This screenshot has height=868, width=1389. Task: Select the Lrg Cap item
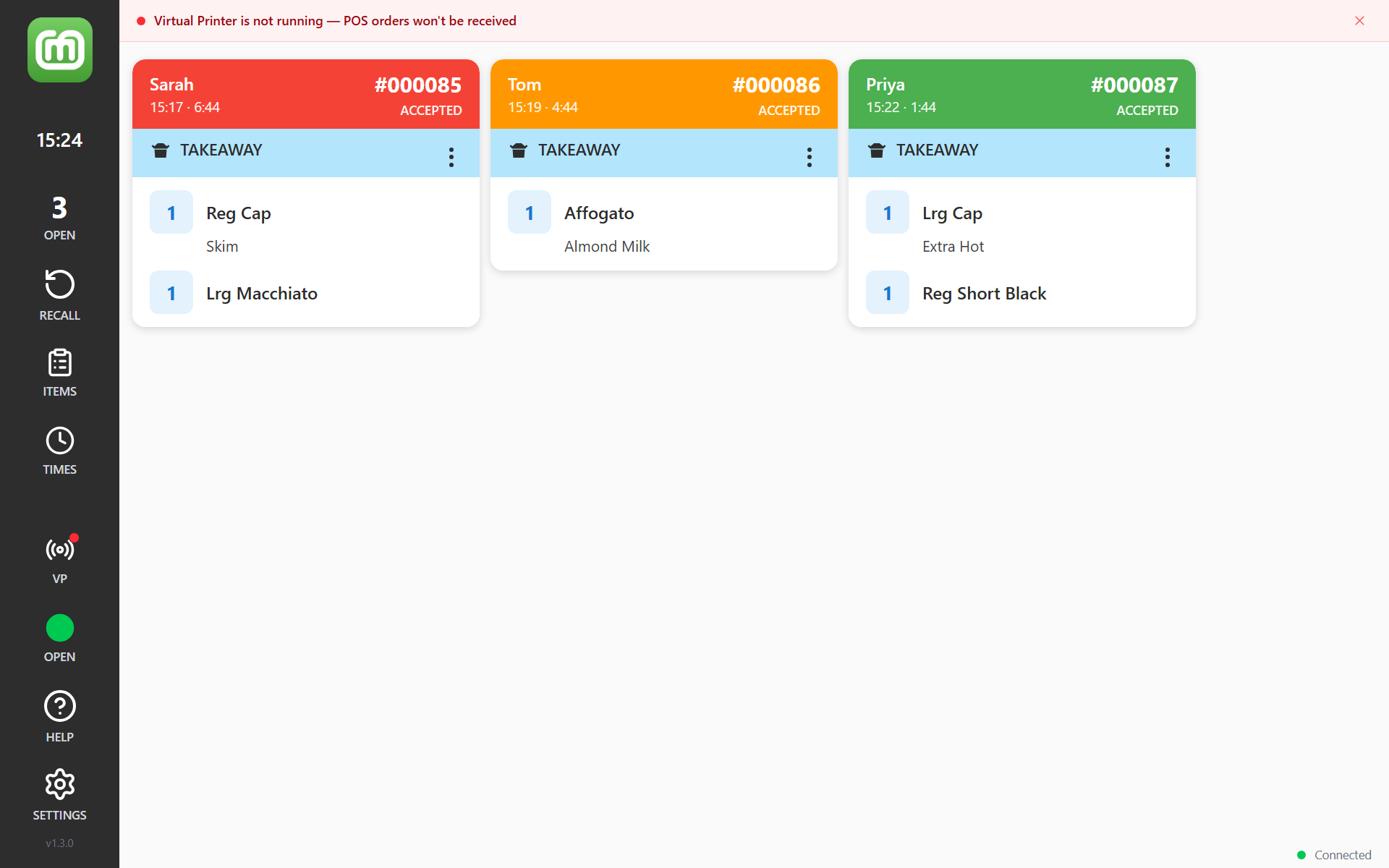click(x=952, y=213)
